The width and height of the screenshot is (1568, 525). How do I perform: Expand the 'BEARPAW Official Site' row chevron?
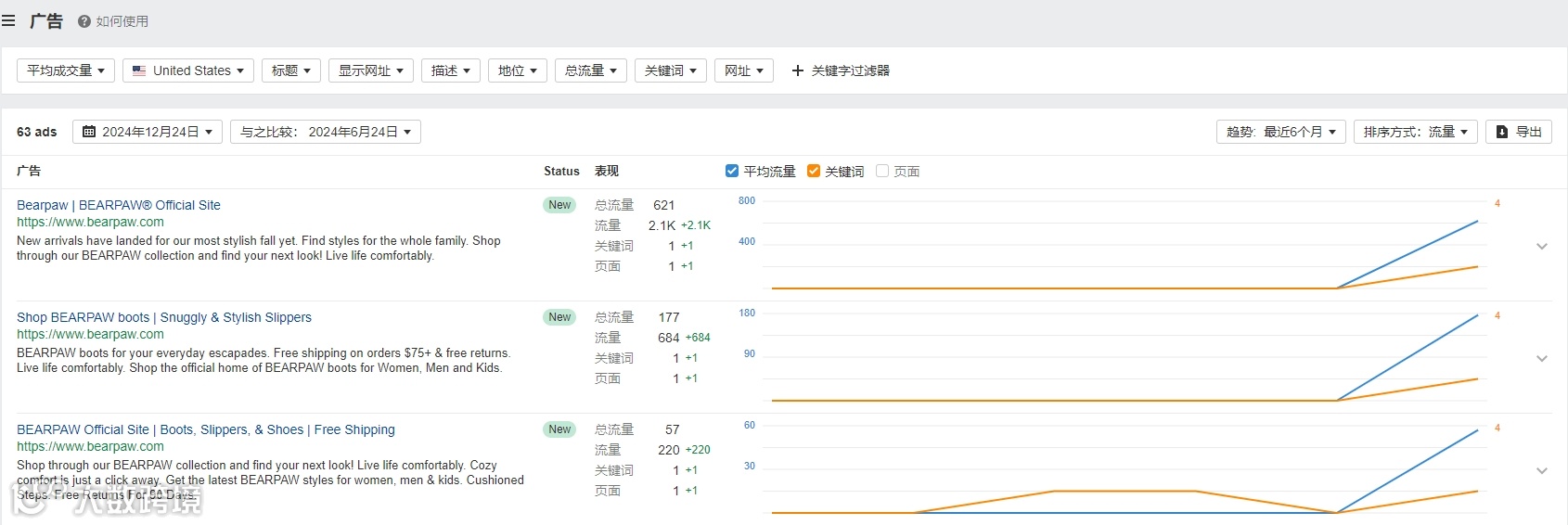coord(1542,470)
